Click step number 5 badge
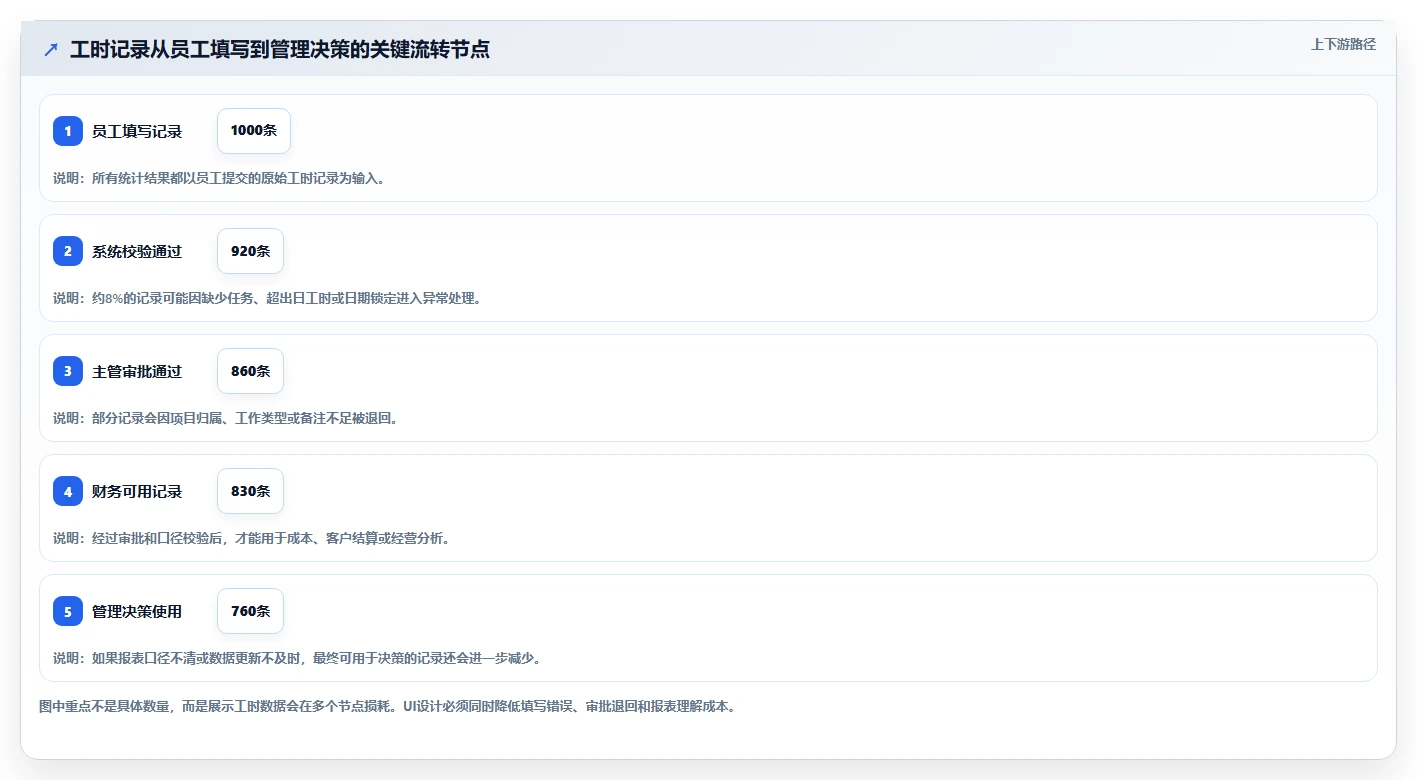 (x=68, y=611)
